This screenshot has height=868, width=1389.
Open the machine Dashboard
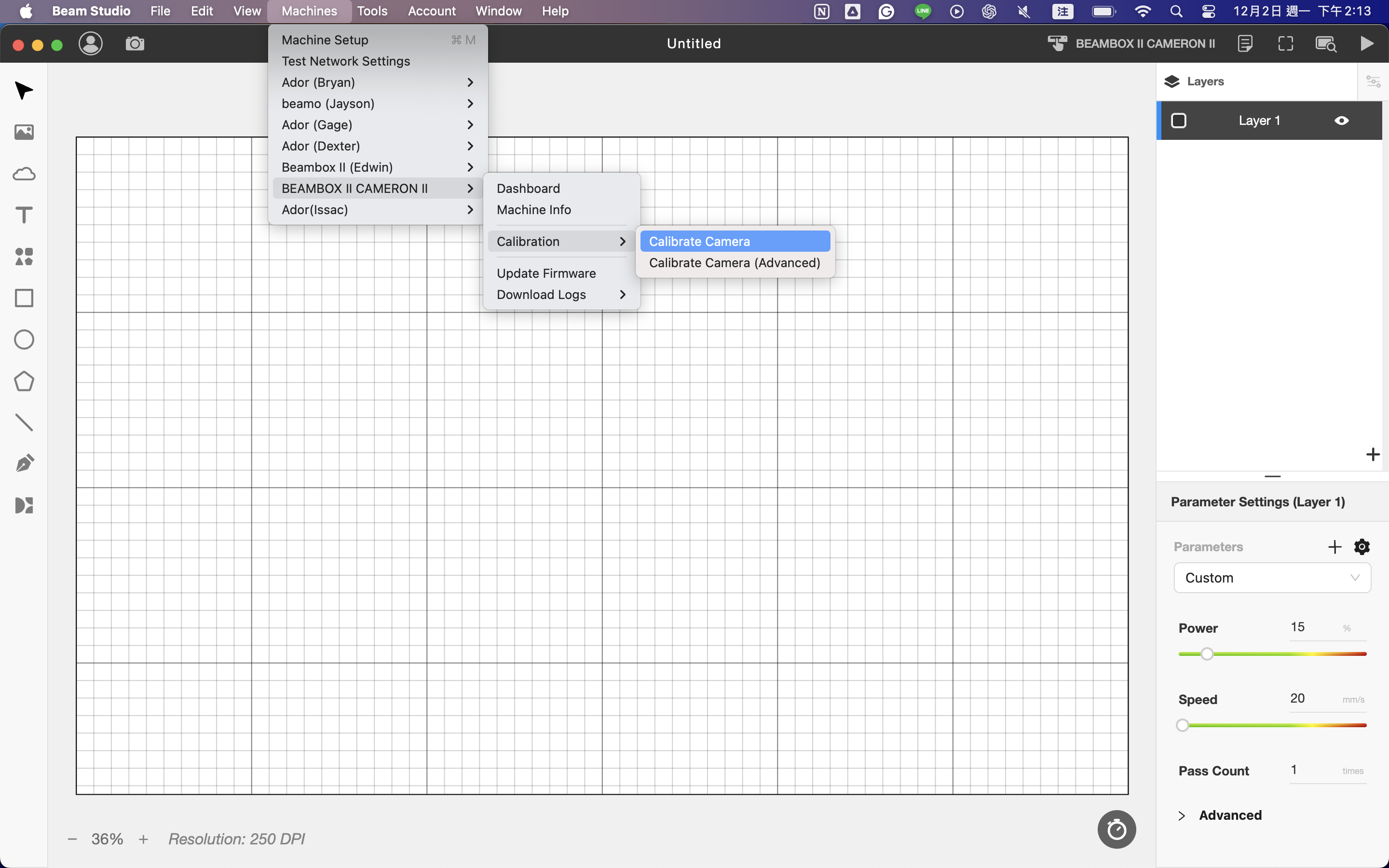561,188
